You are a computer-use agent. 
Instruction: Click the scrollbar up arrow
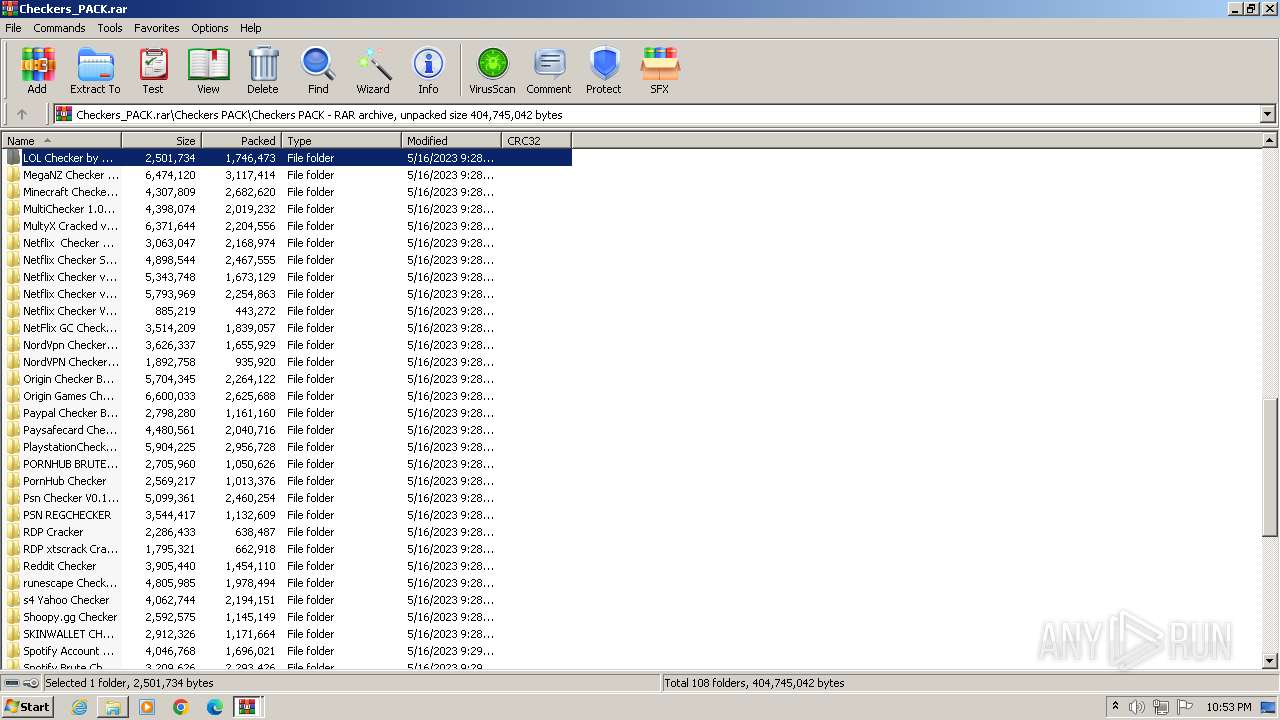click(1270, 141)
